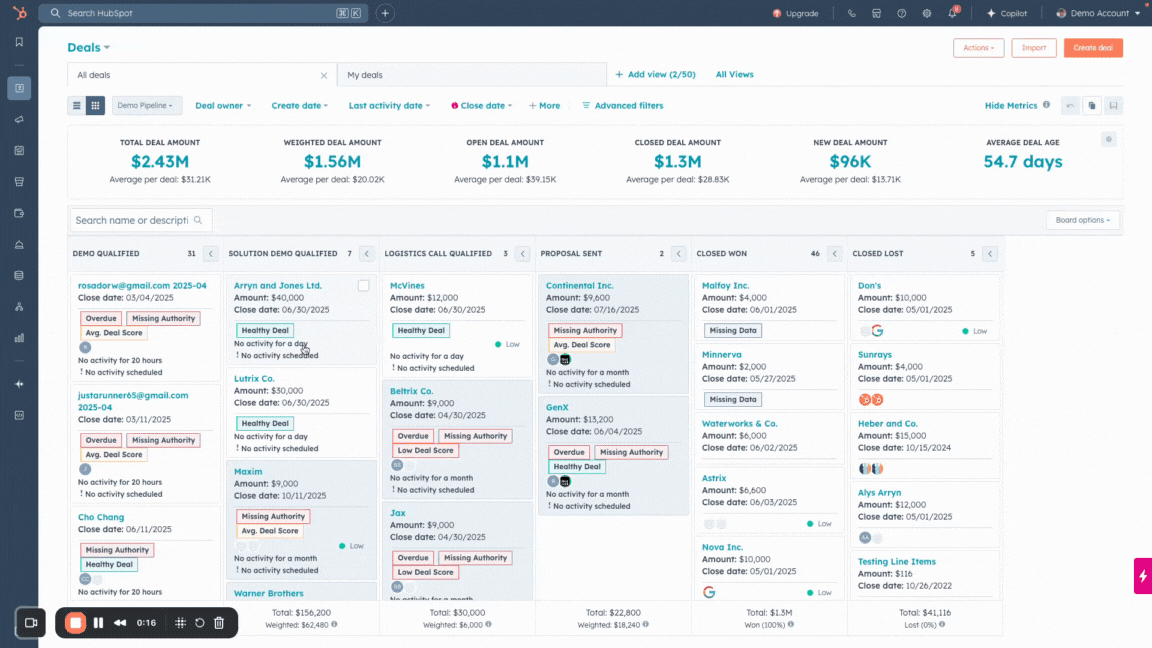Open the Create date filter
This screenshot has width=1152, height=648.
point(300,106)
